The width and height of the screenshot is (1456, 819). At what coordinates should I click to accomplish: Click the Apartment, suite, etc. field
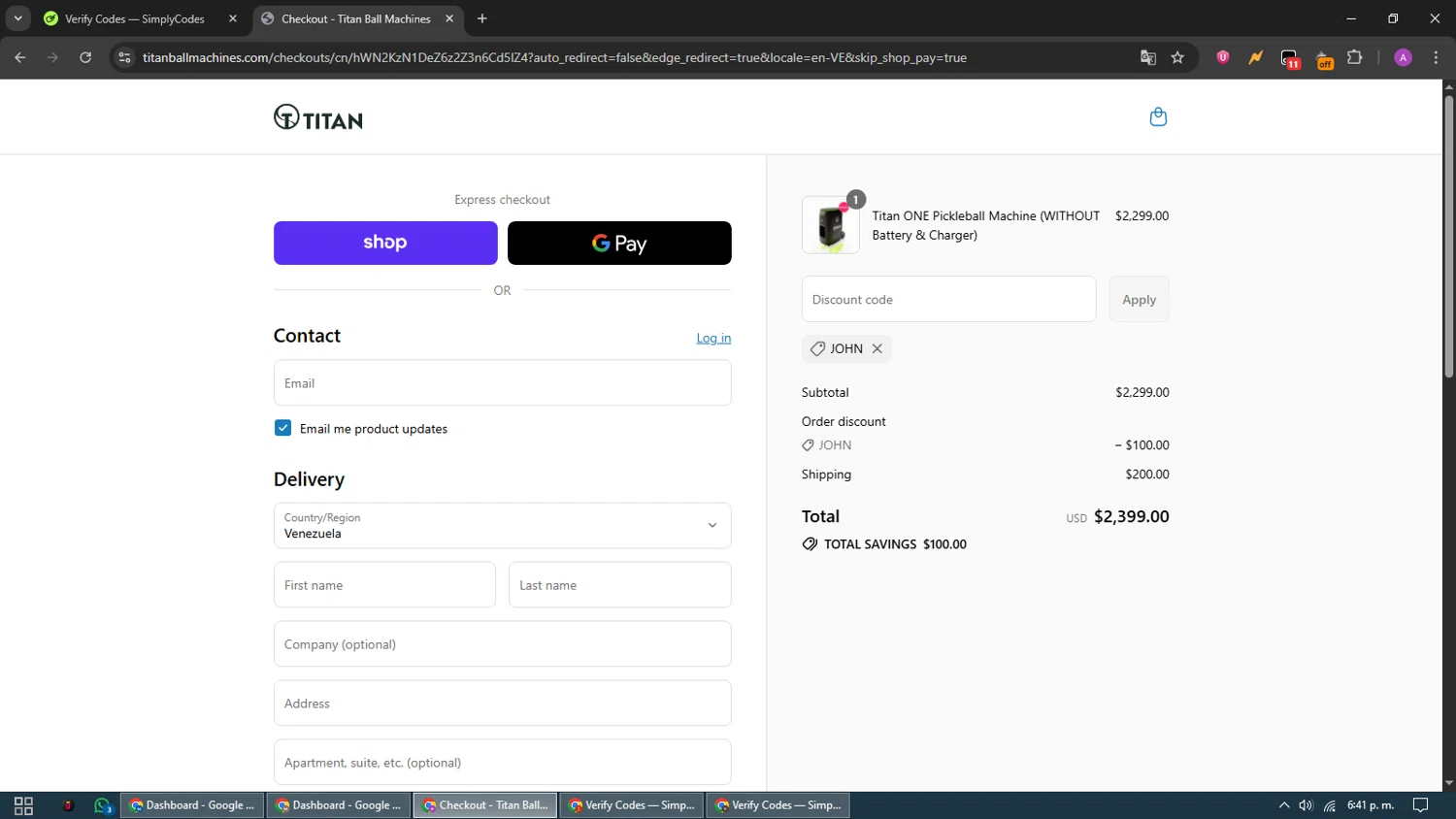(502, 762)
